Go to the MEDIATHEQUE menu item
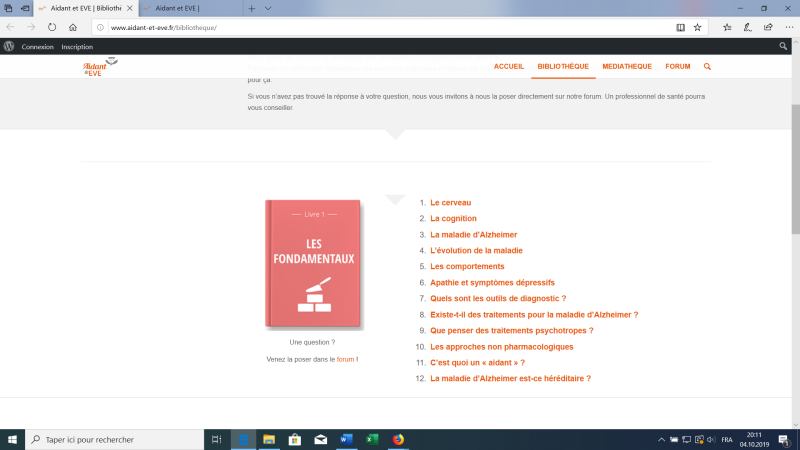 627,66
